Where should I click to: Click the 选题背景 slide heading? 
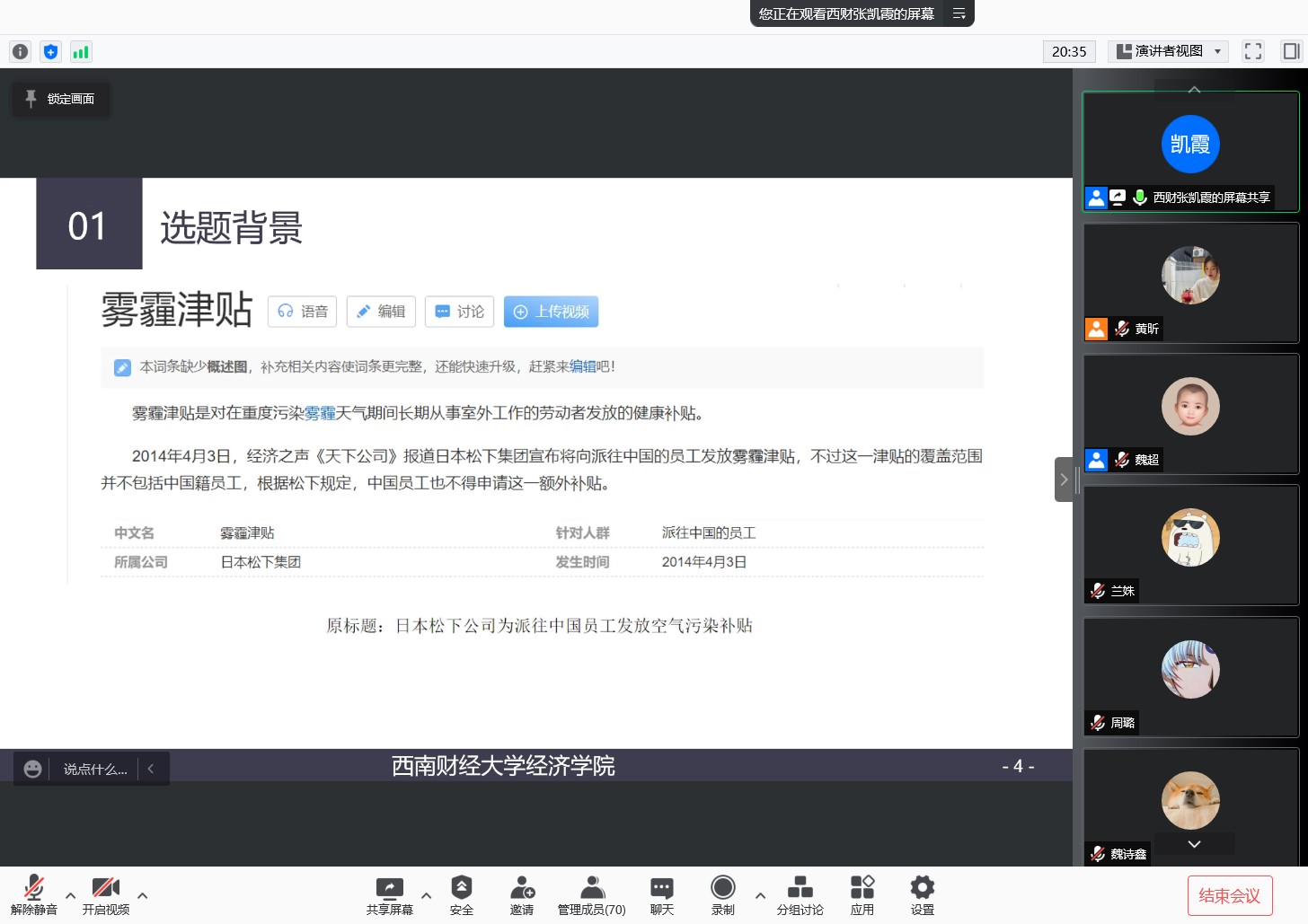coord(231,227)
